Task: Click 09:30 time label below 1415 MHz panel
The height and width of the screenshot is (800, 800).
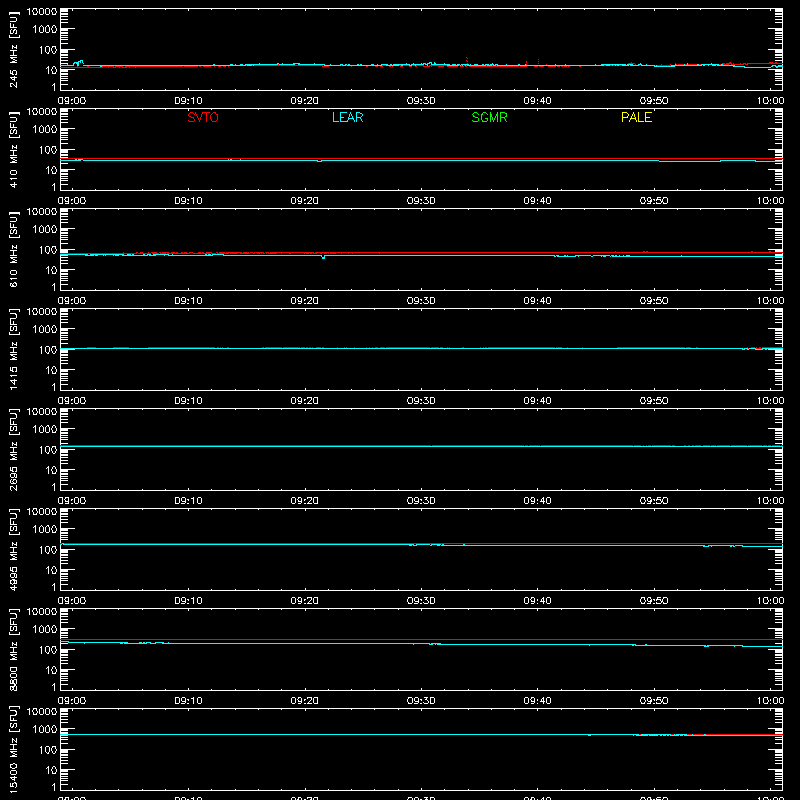Action: [421, 401]
